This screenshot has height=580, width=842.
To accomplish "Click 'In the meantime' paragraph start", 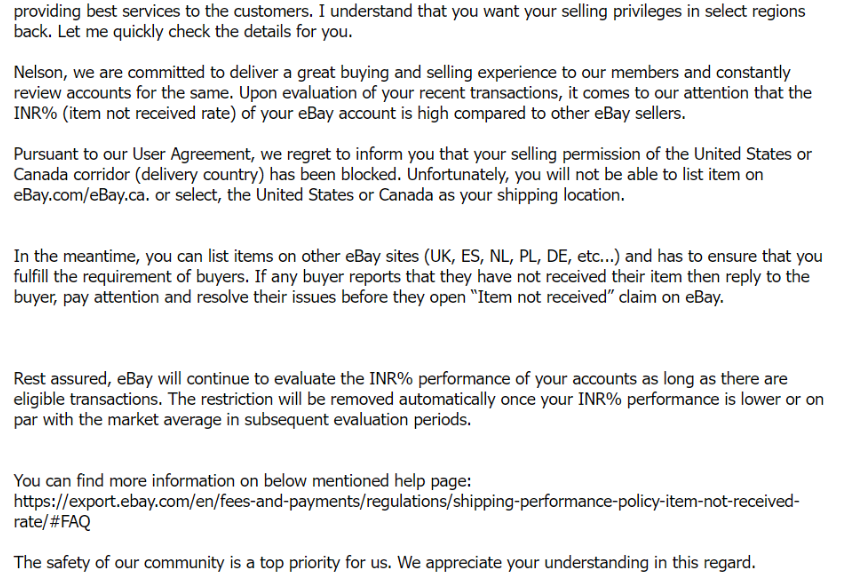I will [x=71, y=257].
